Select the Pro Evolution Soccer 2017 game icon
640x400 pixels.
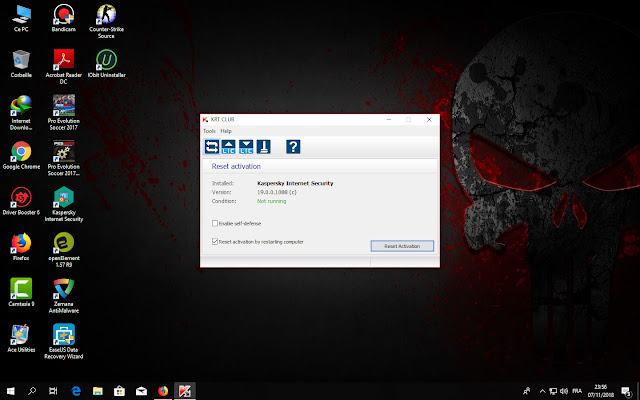[64, 113]
